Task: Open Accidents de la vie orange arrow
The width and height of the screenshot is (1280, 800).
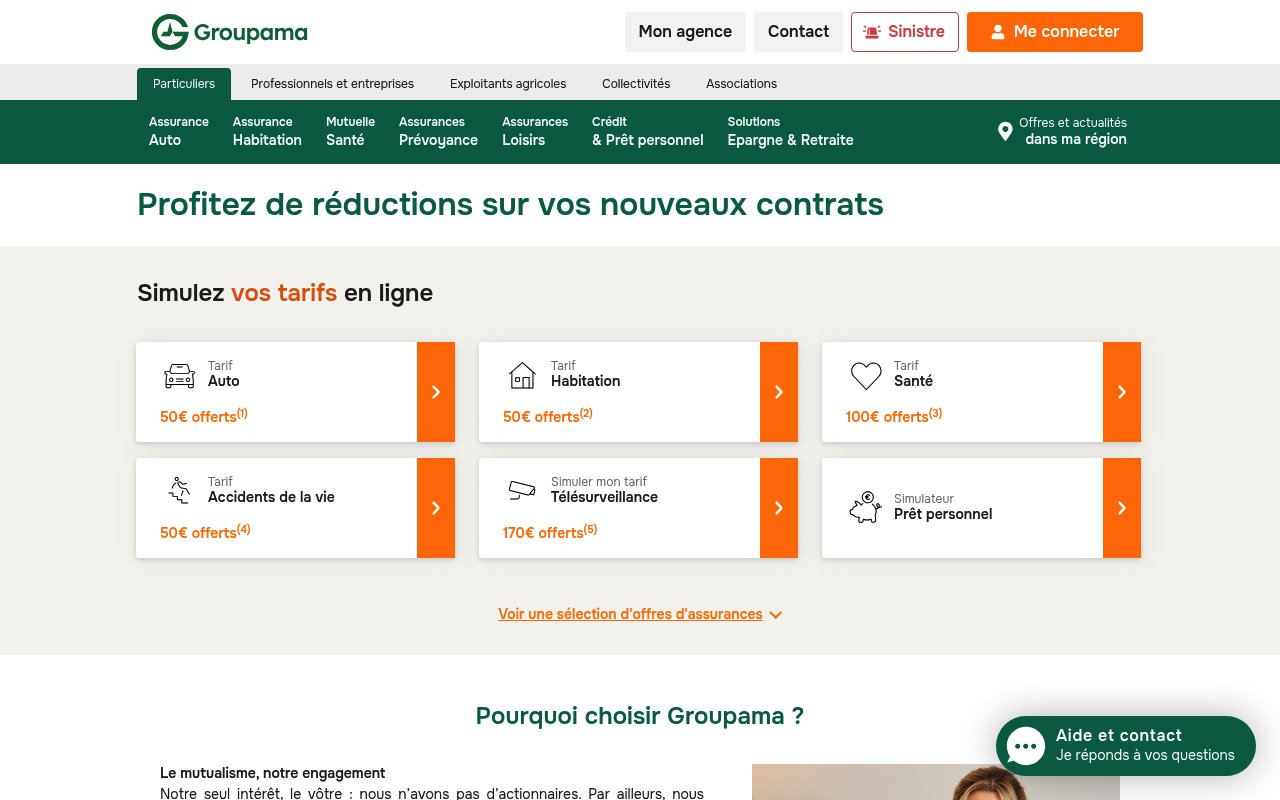Action: pos(436,508)
